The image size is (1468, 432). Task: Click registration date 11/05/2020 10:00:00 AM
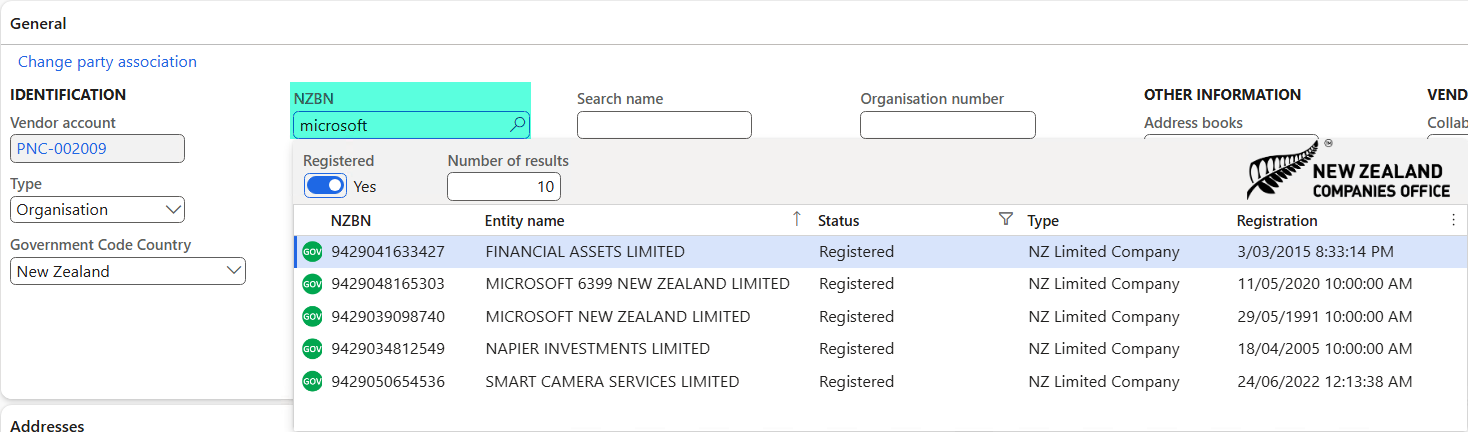coord(1325,284)
